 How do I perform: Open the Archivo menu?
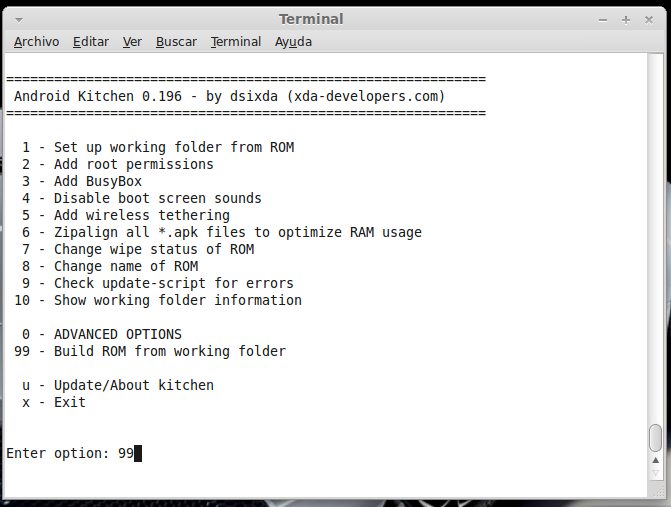point(36,42)
